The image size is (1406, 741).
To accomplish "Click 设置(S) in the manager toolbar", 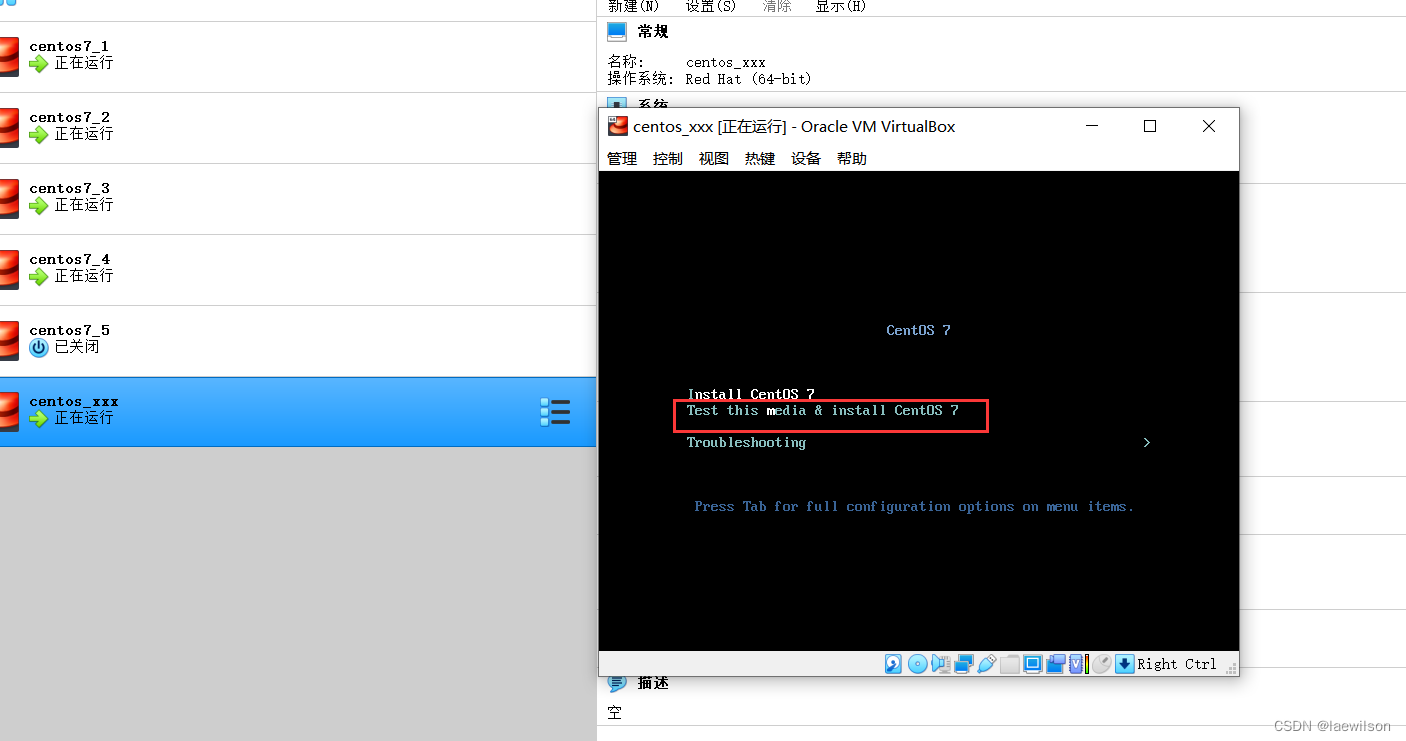I will pyautogui.click(x=711, y=6).
